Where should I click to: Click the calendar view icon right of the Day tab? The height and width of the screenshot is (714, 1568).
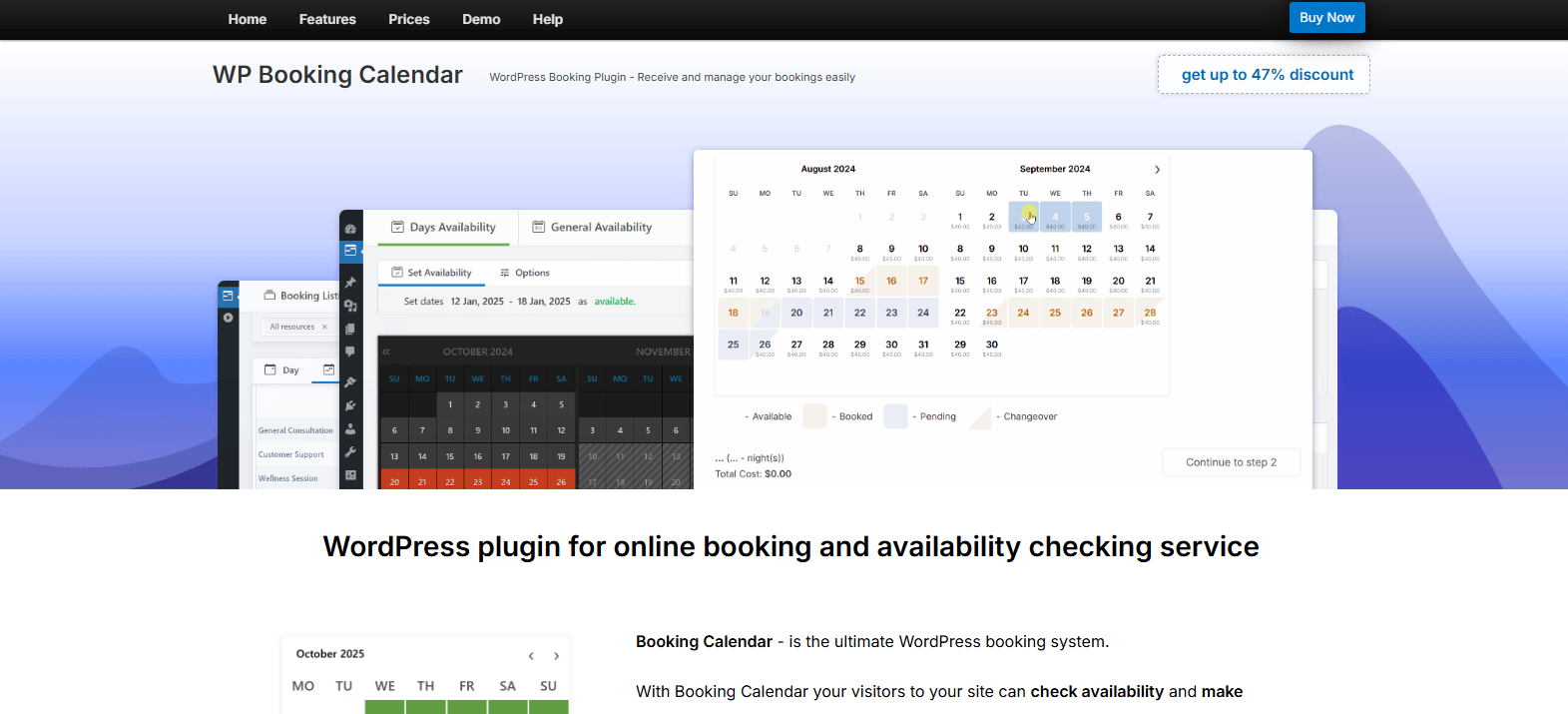point(328,369)
